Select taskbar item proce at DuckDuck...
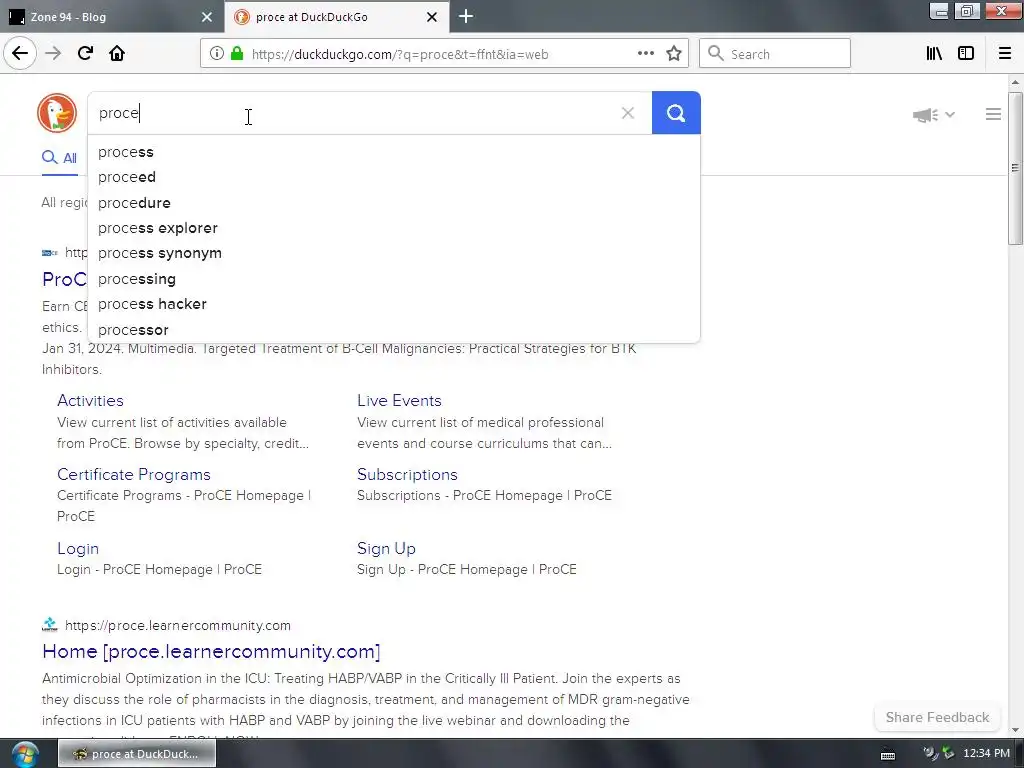Screen dimensions: 1024x768 [136, 754]
